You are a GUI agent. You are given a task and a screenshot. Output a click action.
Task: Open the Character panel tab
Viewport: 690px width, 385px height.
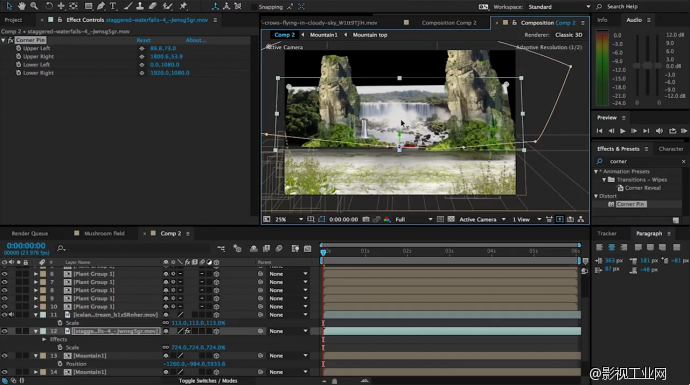pos(671,149)
